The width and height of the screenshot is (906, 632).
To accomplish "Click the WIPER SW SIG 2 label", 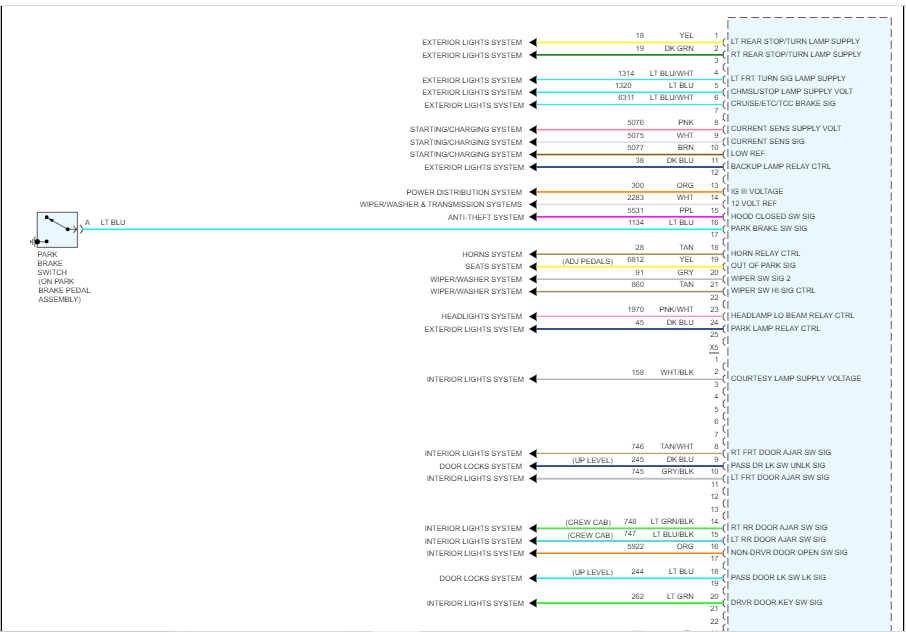I will coord(760,278).
